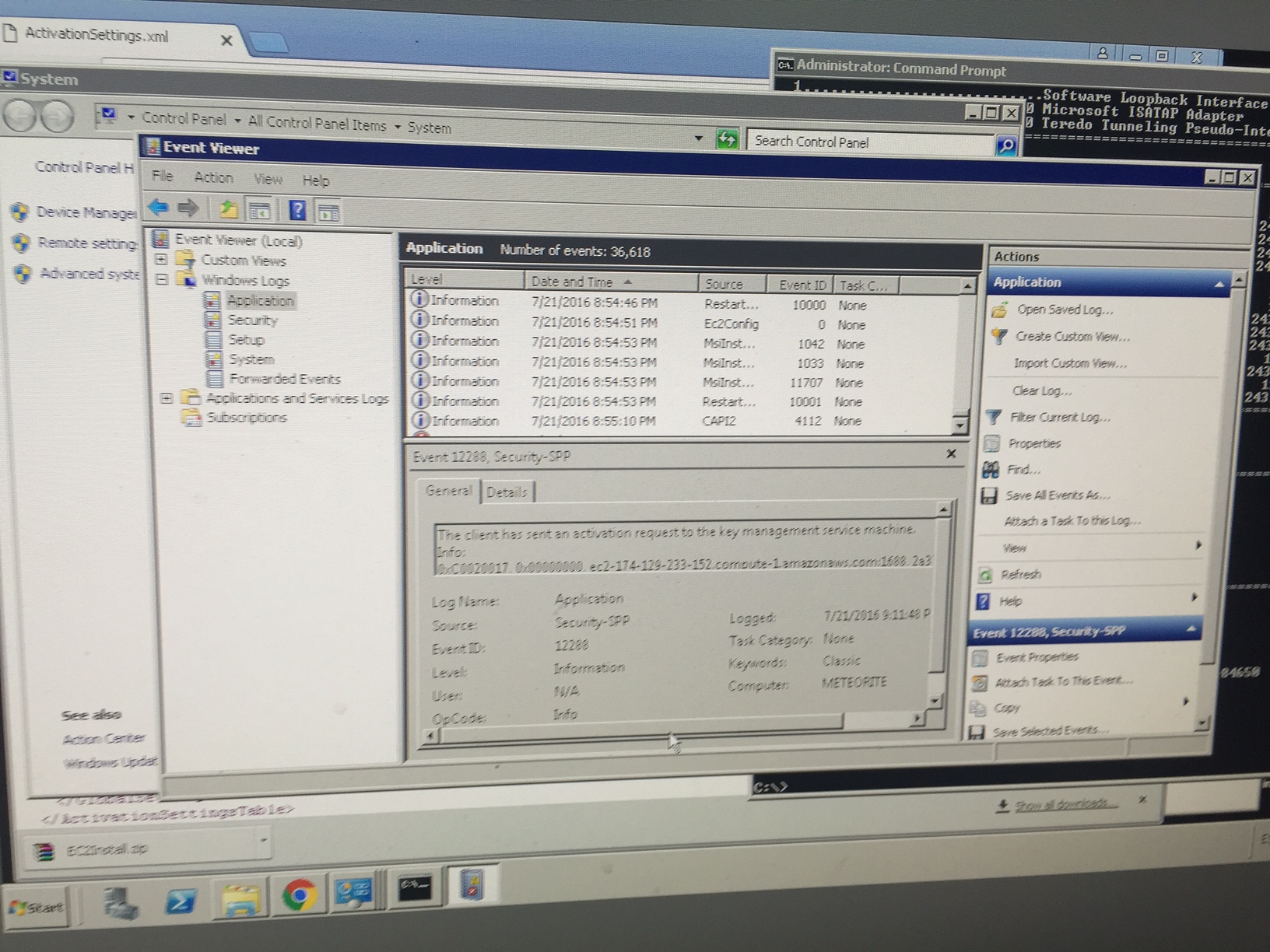Click Find action with binoculars icon
The width and height of the screenshot is (1270, 952).
click(x=1023, y=470)
